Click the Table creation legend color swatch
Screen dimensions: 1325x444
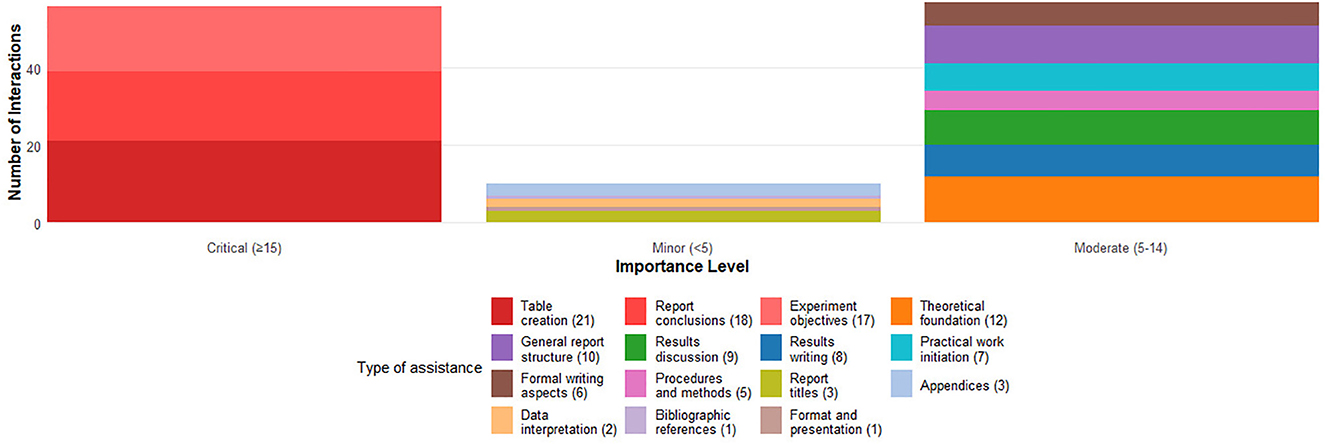503,312
